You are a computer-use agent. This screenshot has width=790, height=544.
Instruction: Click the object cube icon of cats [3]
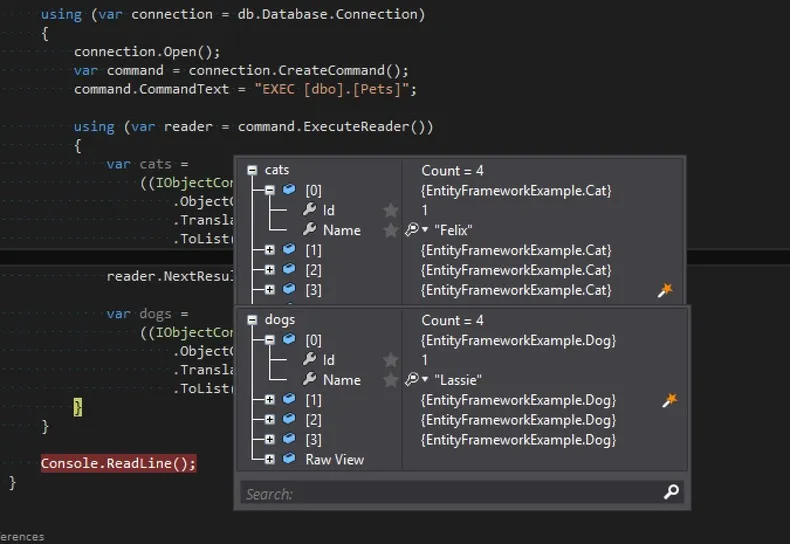(x=289, y=289)
